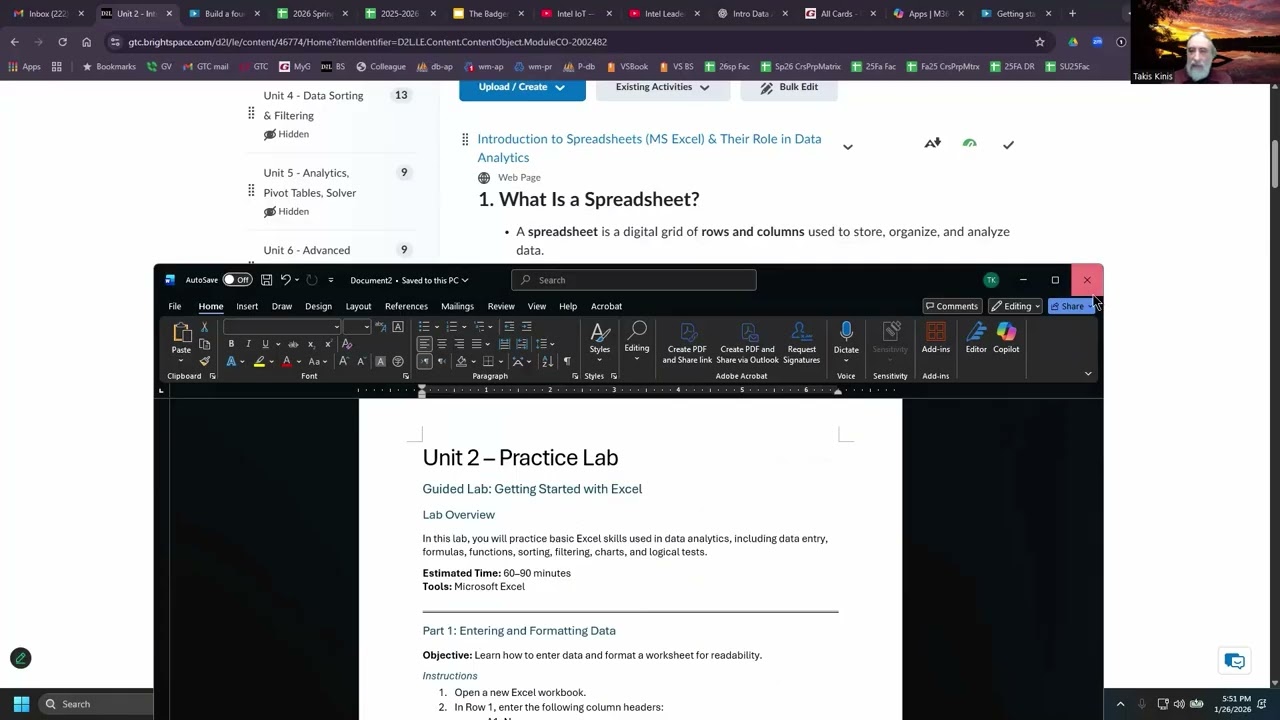Open the Editing mode dropdown

[1015, 306]
